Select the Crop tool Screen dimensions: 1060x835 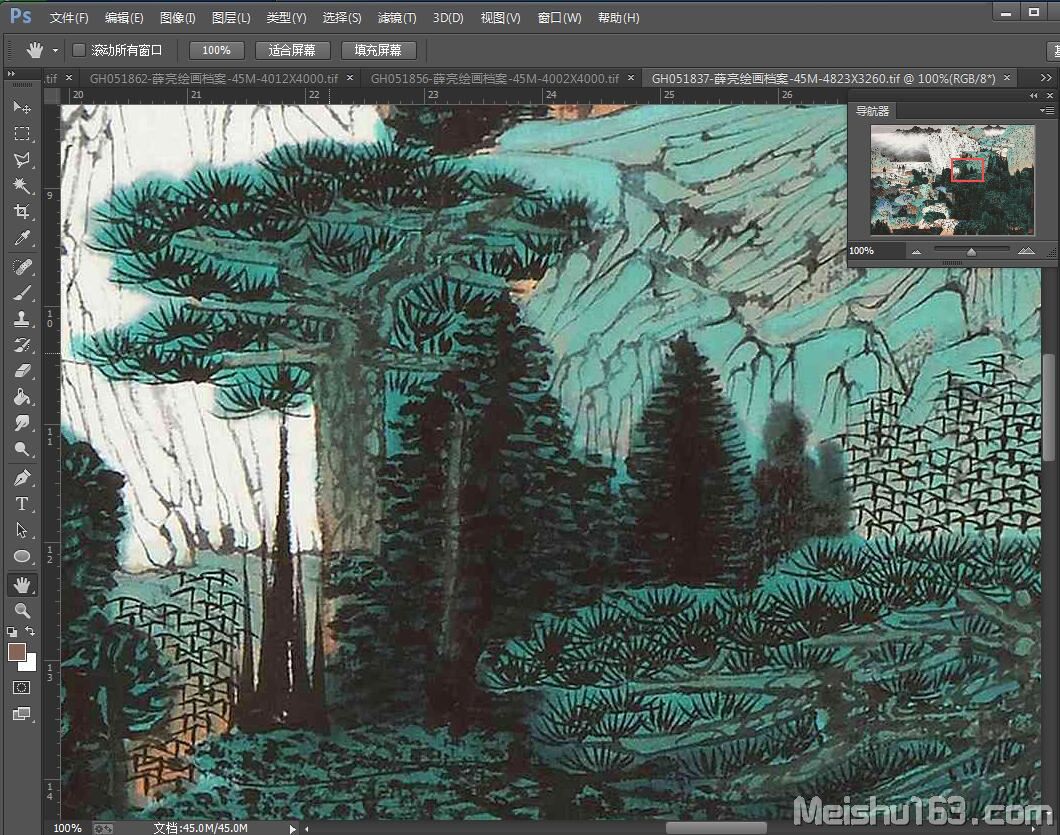[x=22, y=212]
